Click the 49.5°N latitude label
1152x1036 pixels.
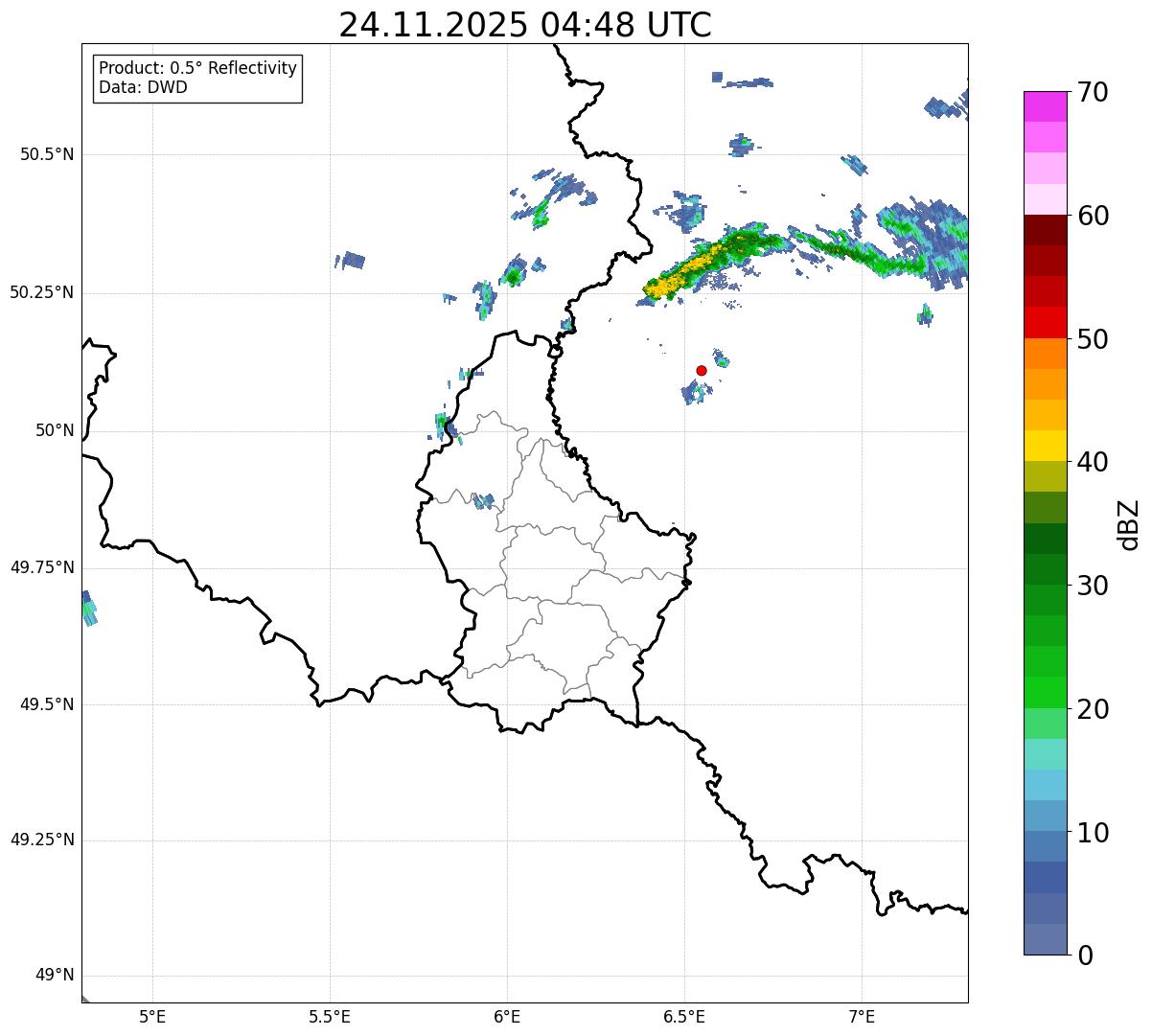(47, 704)
